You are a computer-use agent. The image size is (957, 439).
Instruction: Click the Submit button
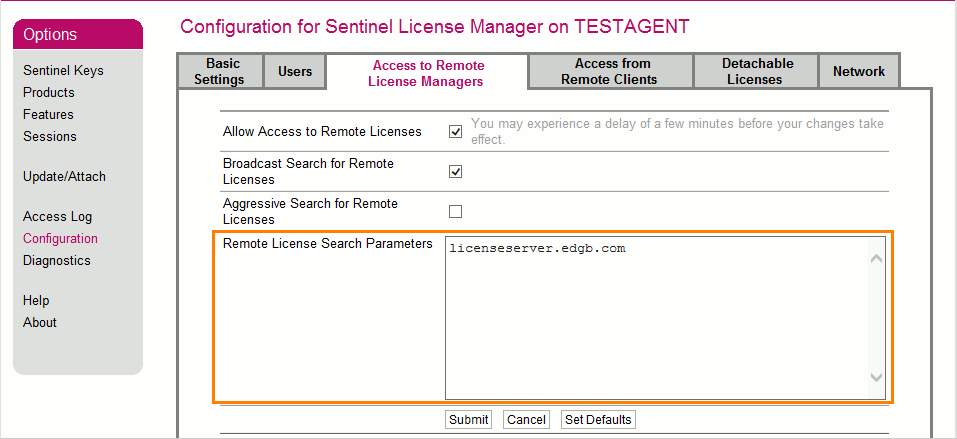point(468,420)
